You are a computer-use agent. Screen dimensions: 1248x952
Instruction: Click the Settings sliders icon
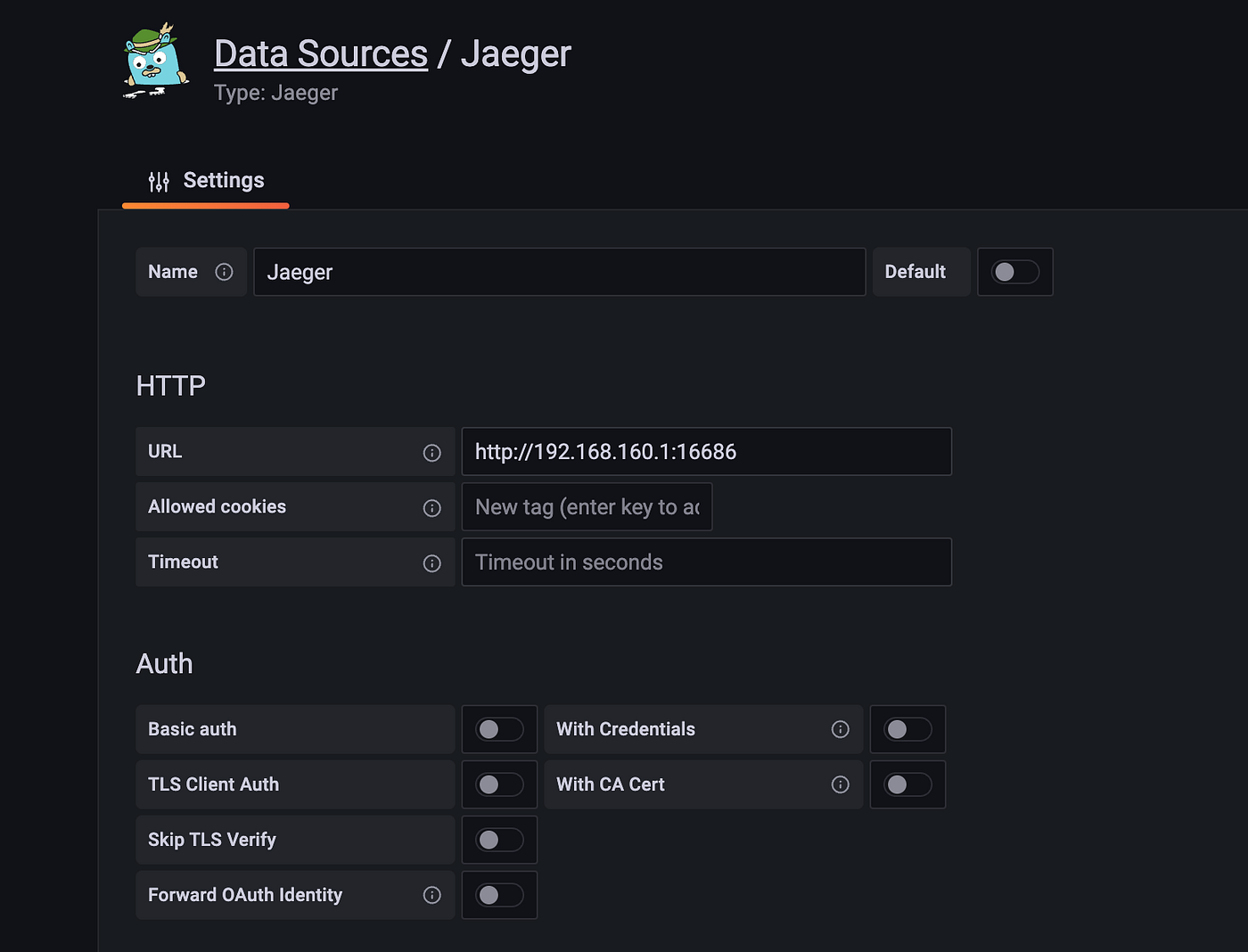[159, 182]
